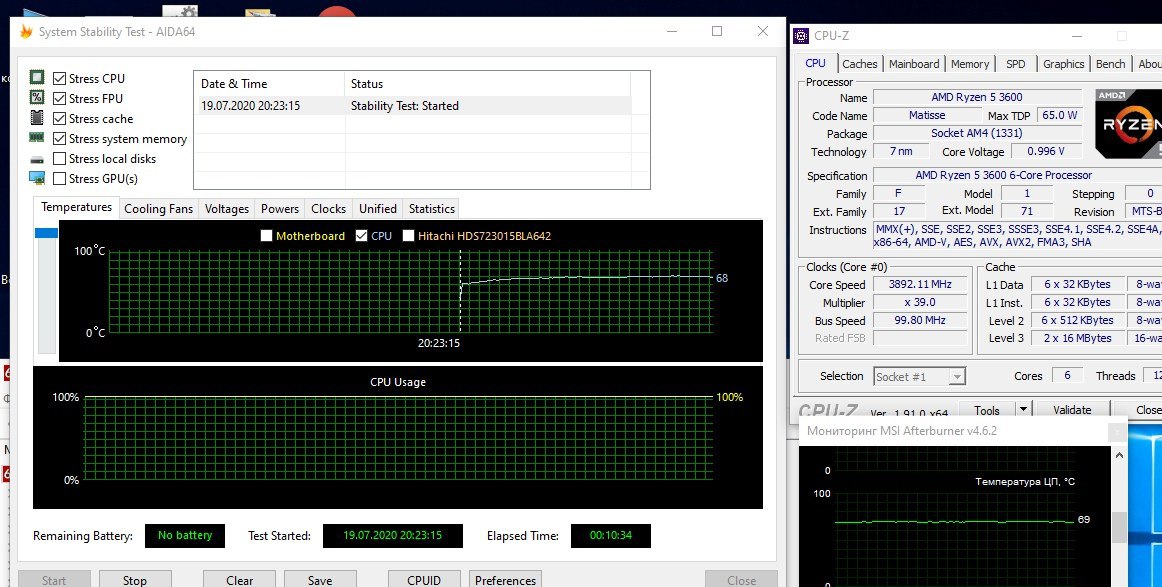Click the Technology 7 nm value
This screenshot has width=1162, height=587.
click(901, 151)
